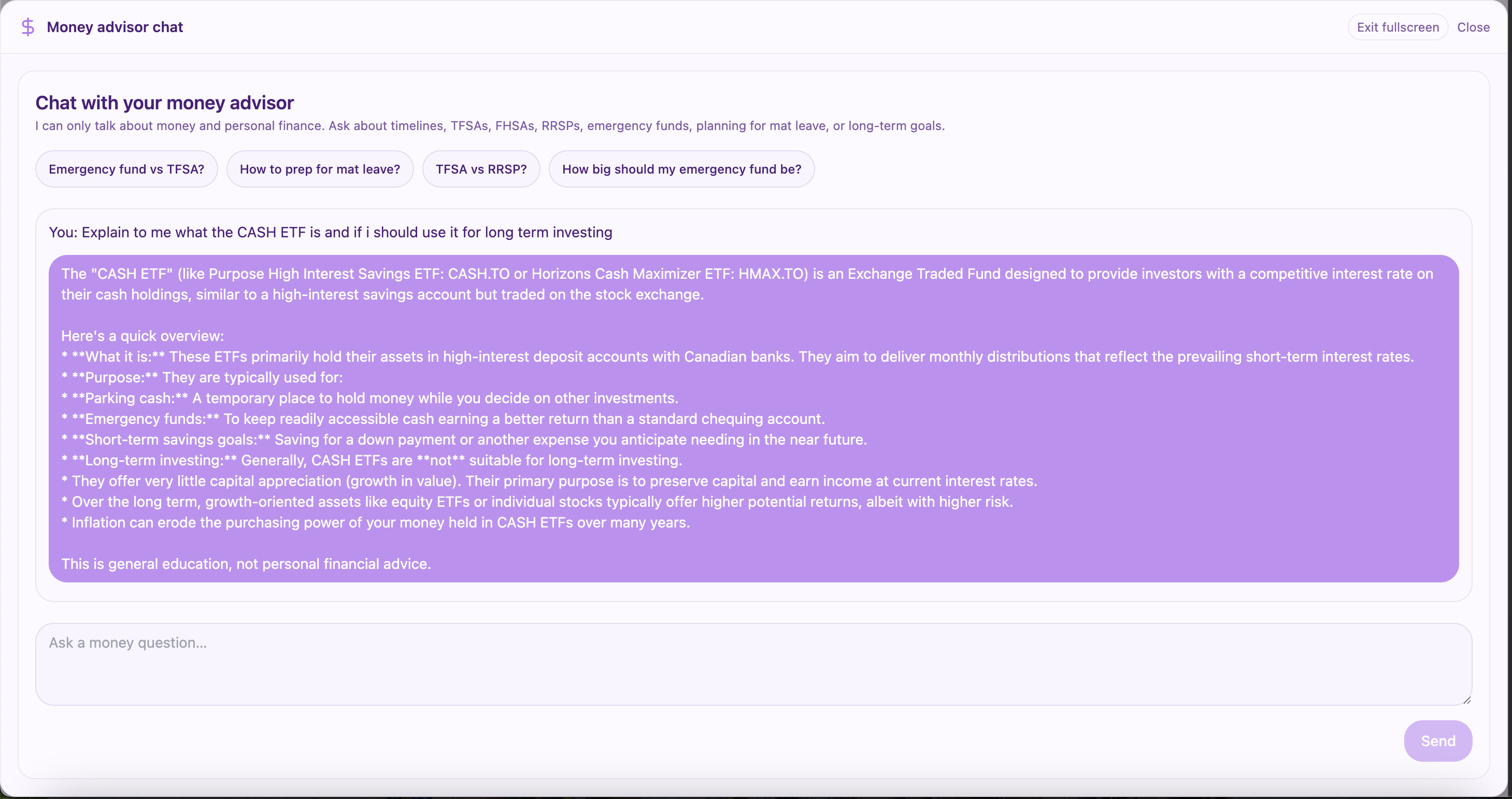The width and height of the screenshot is (1512, 799).
Task: Click the 'Chat with your money advisor' heading
Action: click(164, 103)
